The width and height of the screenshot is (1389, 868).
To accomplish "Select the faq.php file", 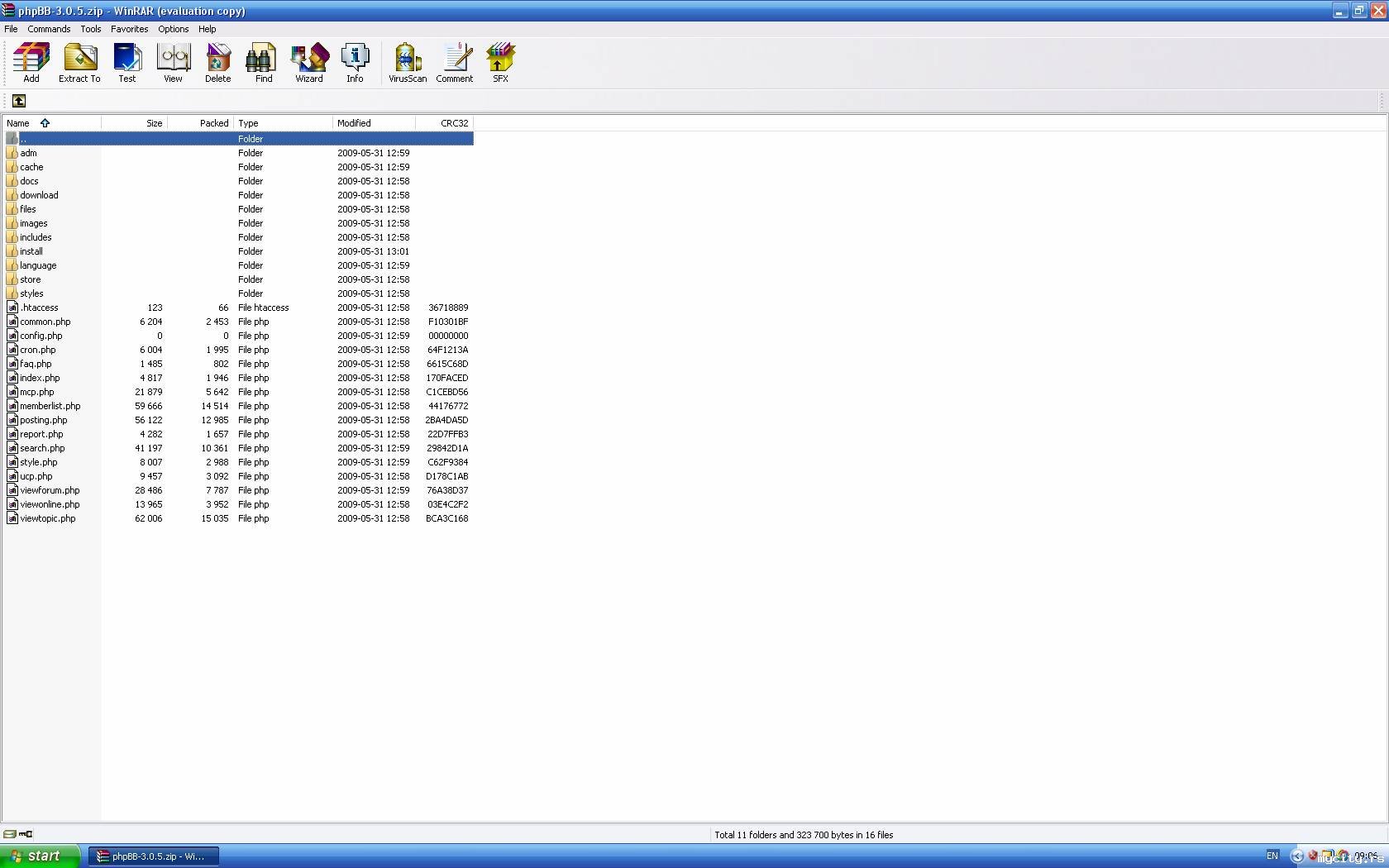I will [x=36, y=364].
